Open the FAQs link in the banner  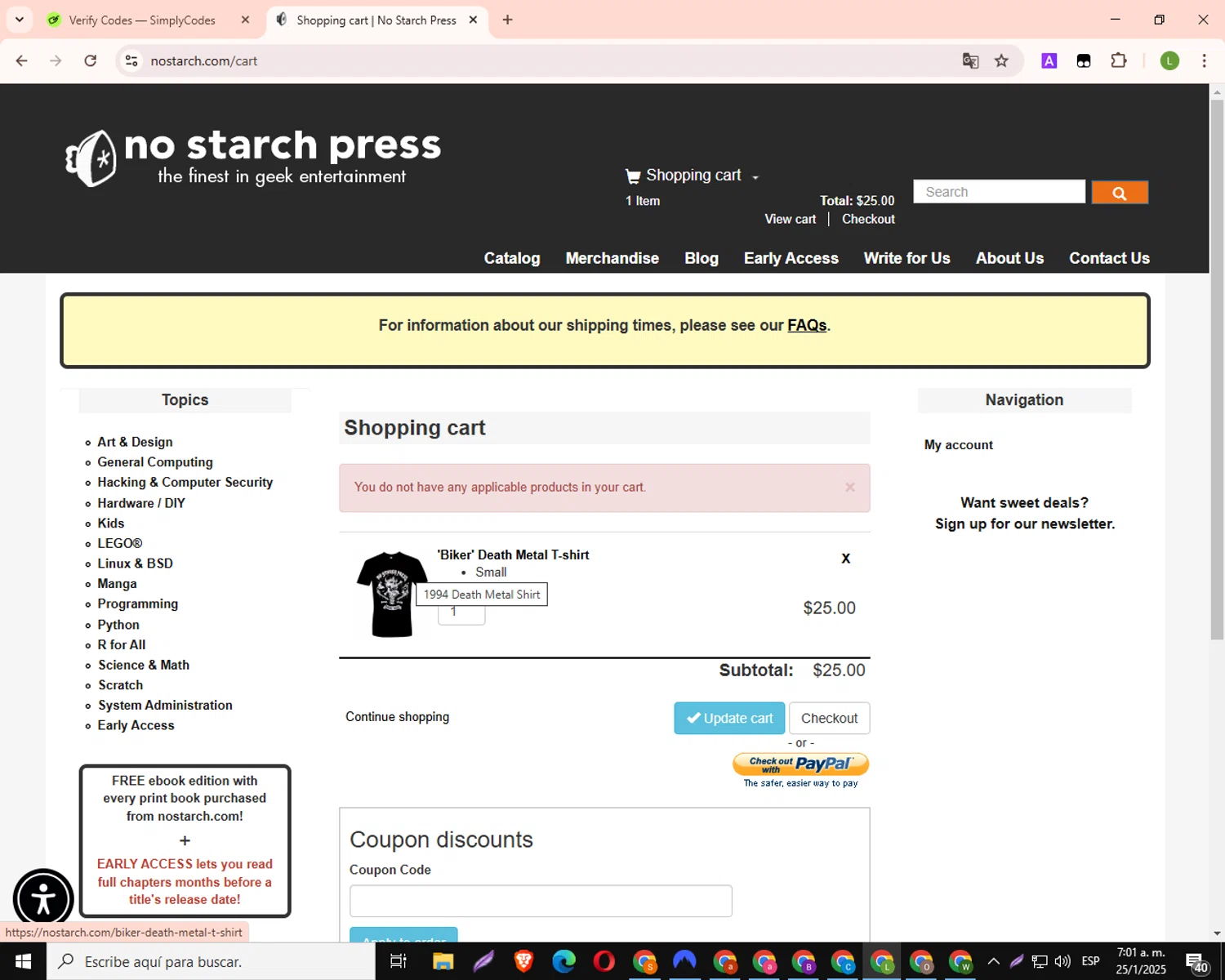807,325
